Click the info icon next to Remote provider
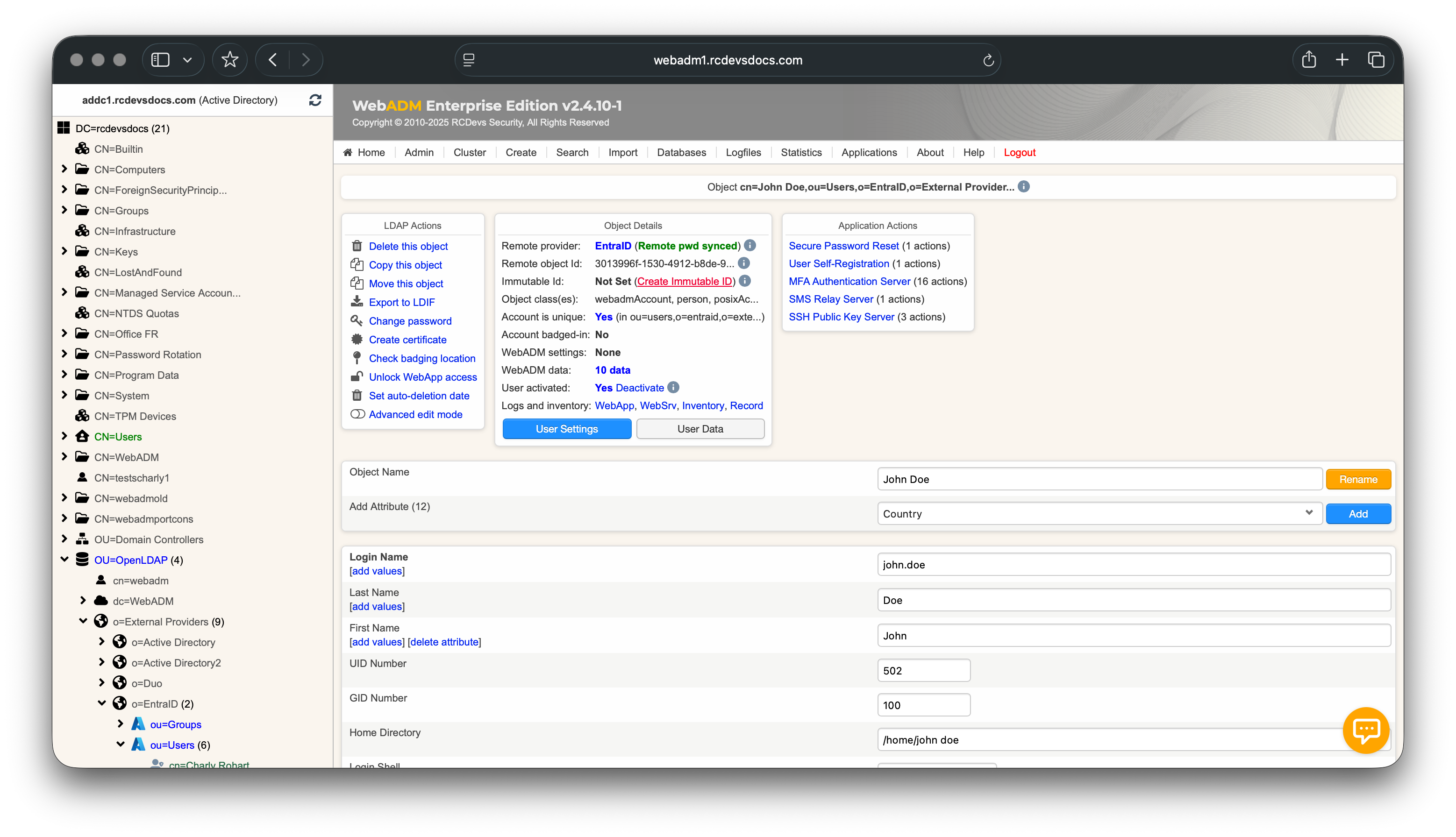The width and height of the screenshot is (1456, 837). (750, 246)
